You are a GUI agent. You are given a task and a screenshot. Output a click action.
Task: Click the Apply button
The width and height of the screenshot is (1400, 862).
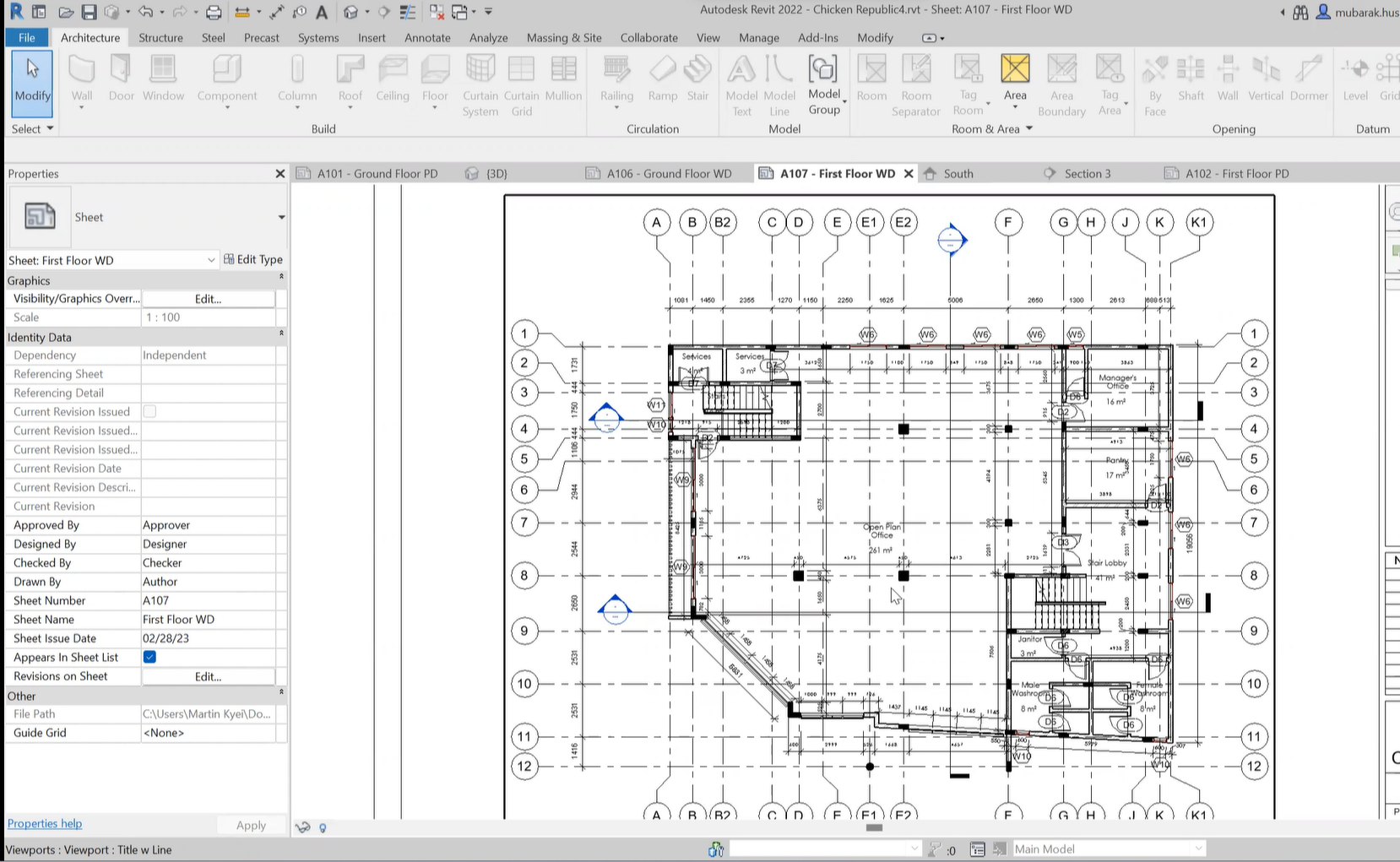(251, 825)
